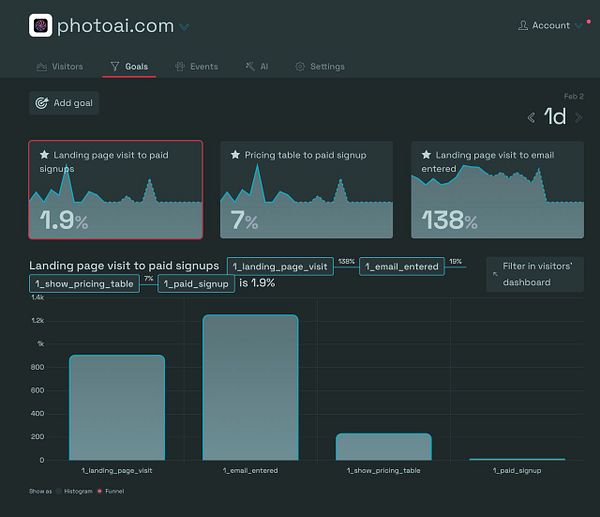Expand the photoai.com site dropdown chevron
This screenshot has height=517, width=600.
coord(184,27)
